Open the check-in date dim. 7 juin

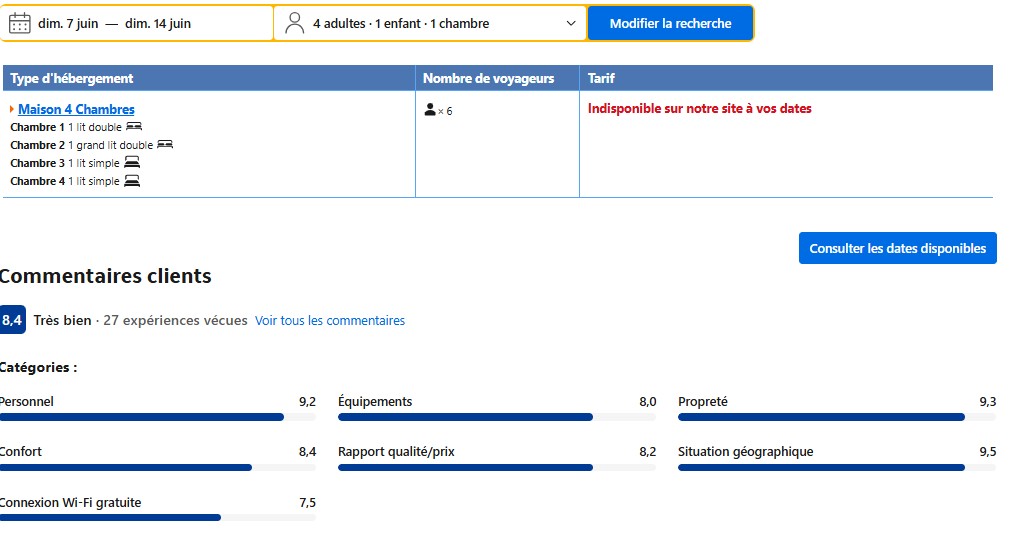[x=68, y=23]
